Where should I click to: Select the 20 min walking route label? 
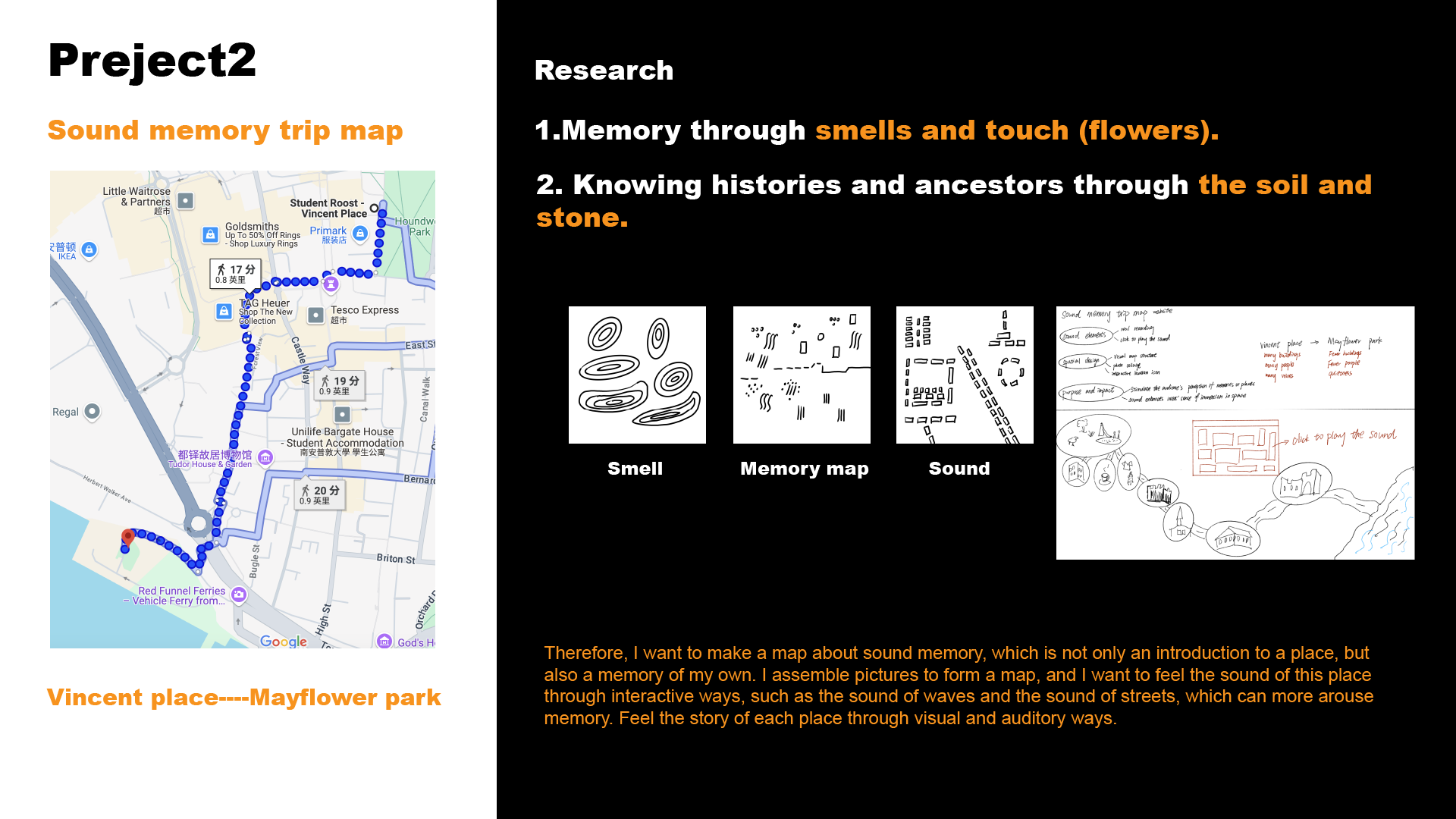(320, 494)
